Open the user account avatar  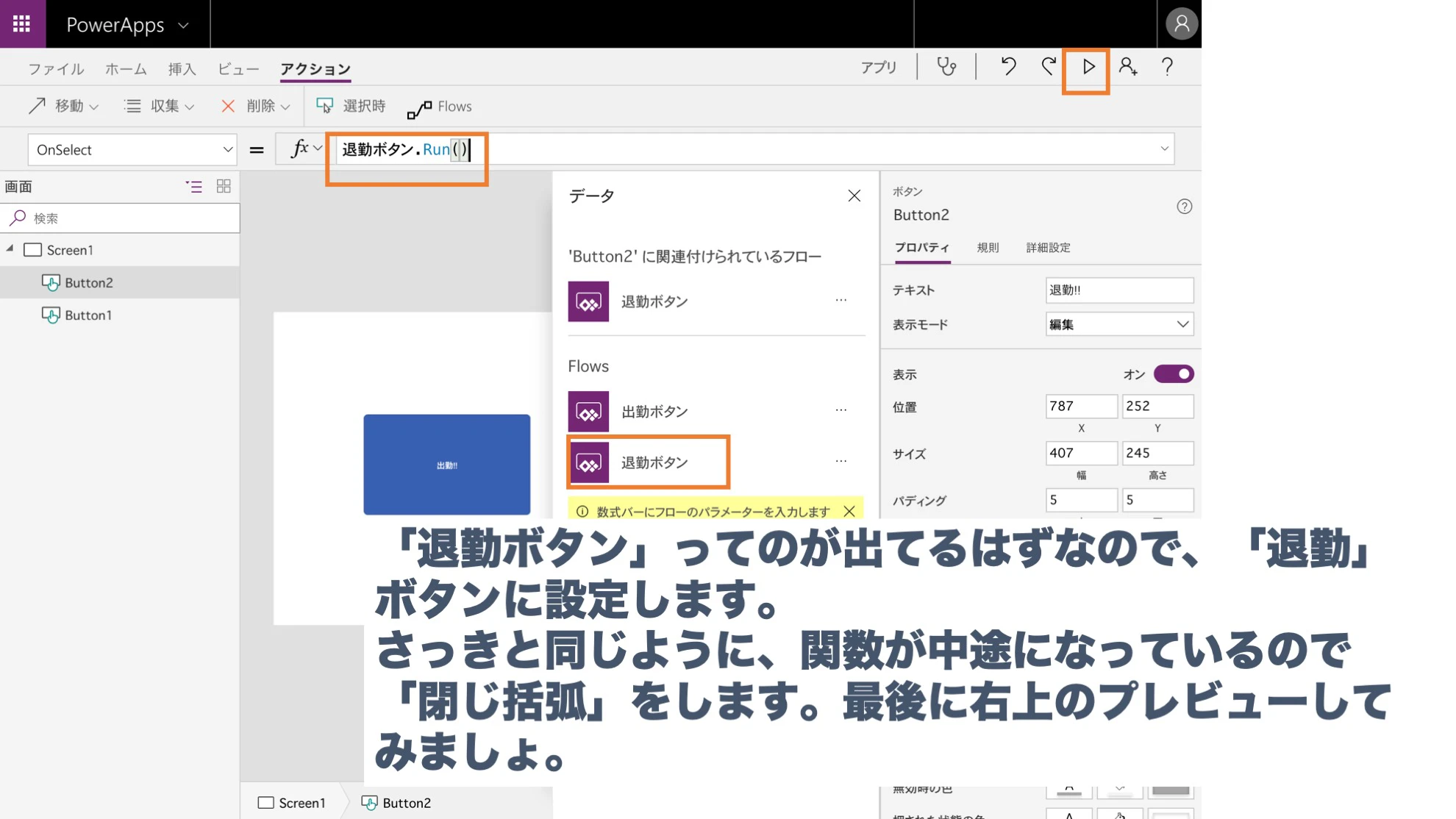click(1182, 24)
